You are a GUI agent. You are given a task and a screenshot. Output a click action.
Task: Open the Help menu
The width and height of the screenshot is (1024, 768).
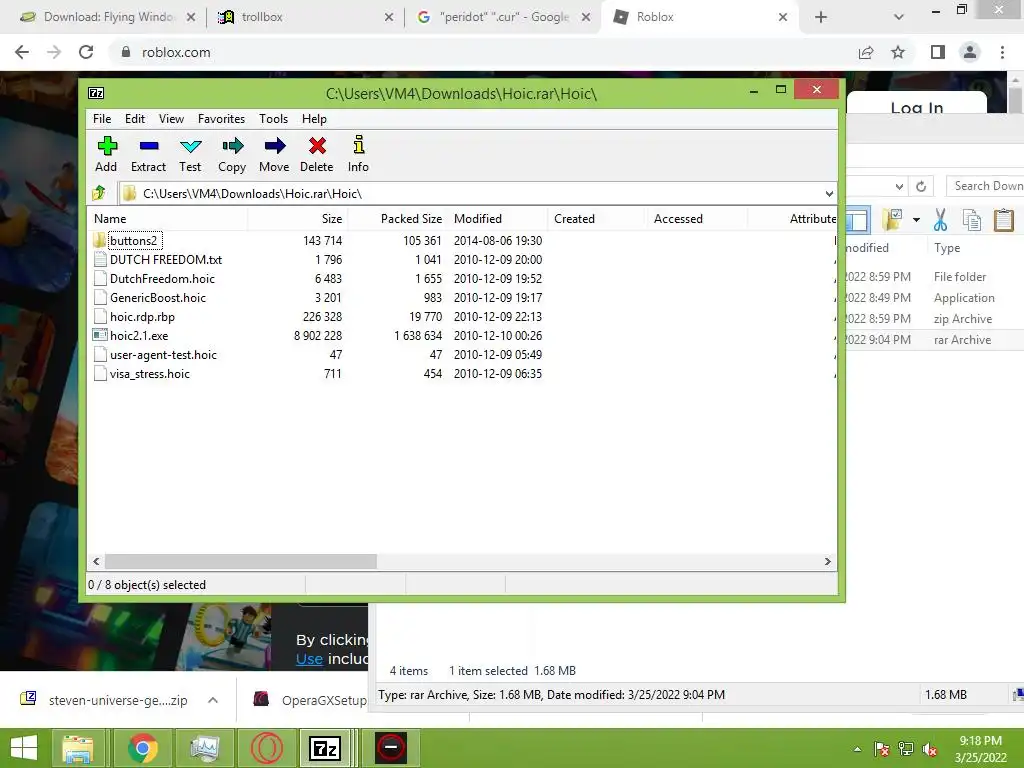(314, 119)
